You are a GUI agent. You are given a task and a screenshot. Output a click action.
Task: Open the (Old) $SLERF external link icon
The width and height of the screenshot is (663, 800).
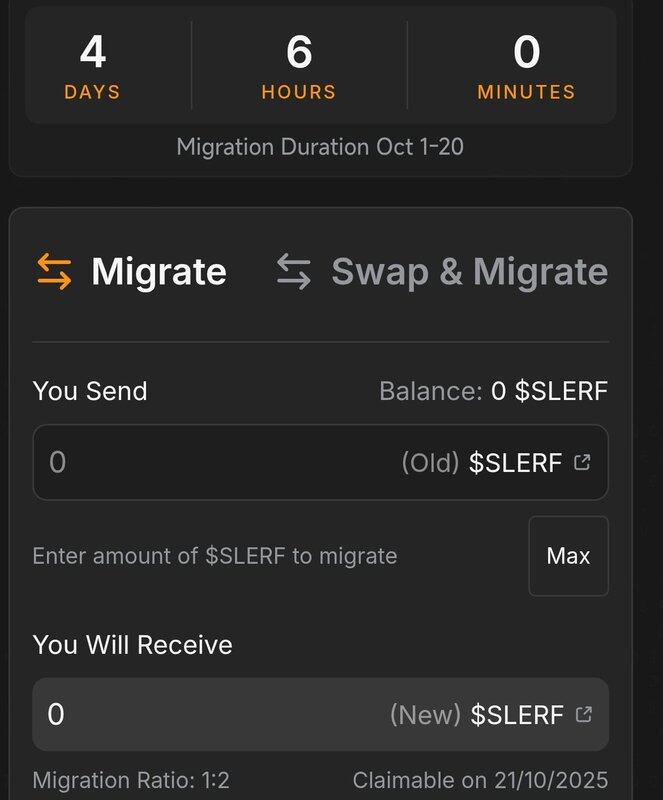point(582,463)
